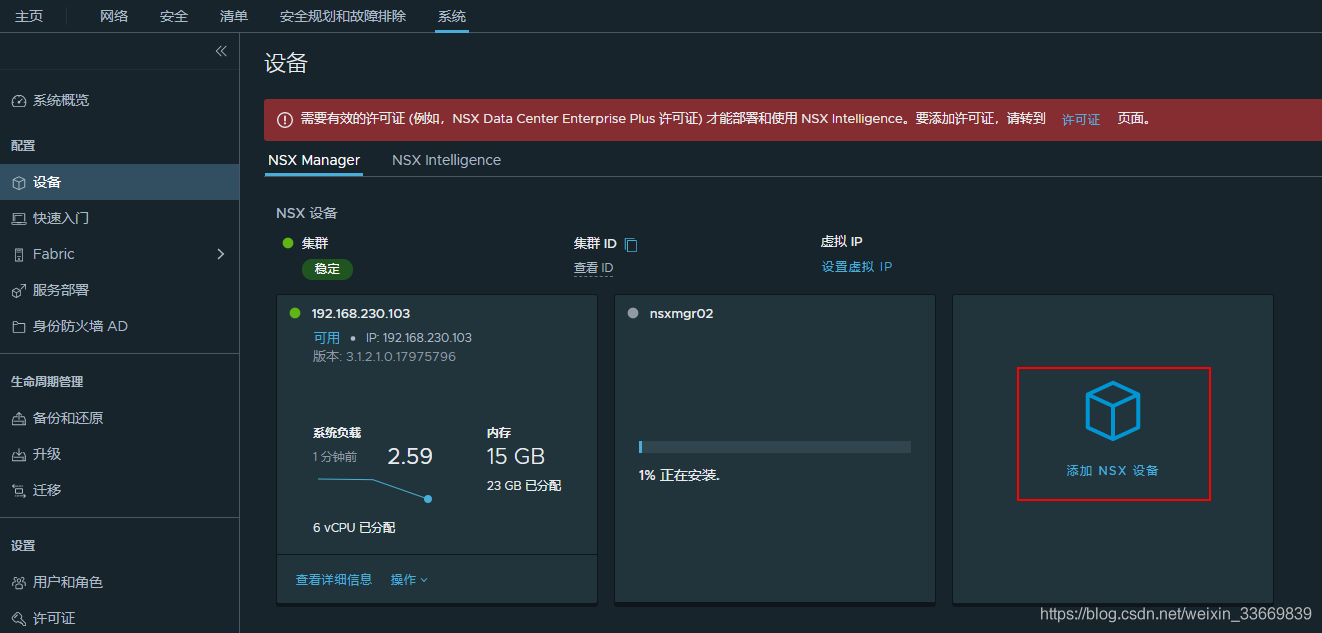The width and height of the screenshot is (1322, 633).
Task: Open 许可证 in the sidebar
Action: click(54, 619)
